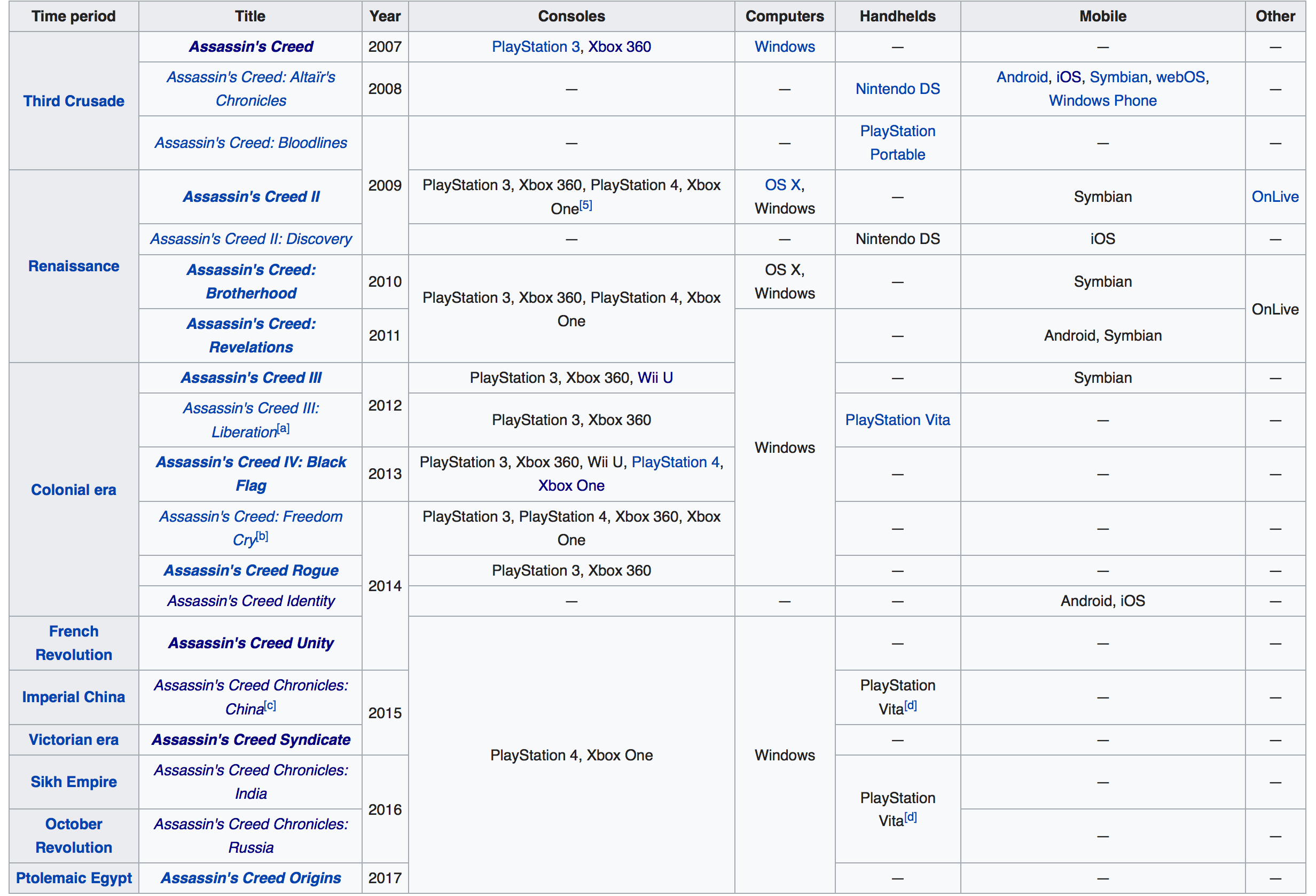Open the Symbian link in Altaïr's Chronicles row

pyautogui.click(x=1119, y=77)
